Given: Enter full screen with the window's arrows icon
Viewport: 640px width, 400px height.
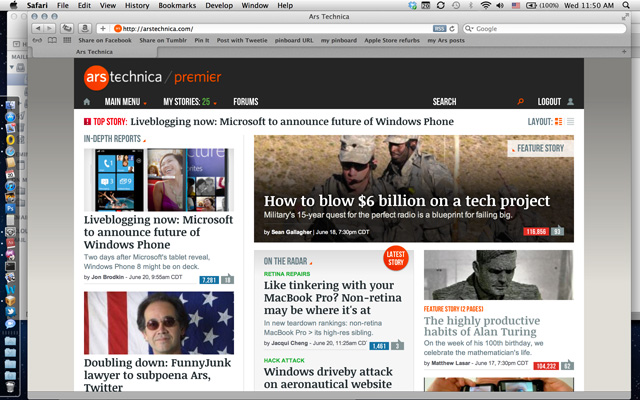Looking at the screenshot, I should pos(625,17).
